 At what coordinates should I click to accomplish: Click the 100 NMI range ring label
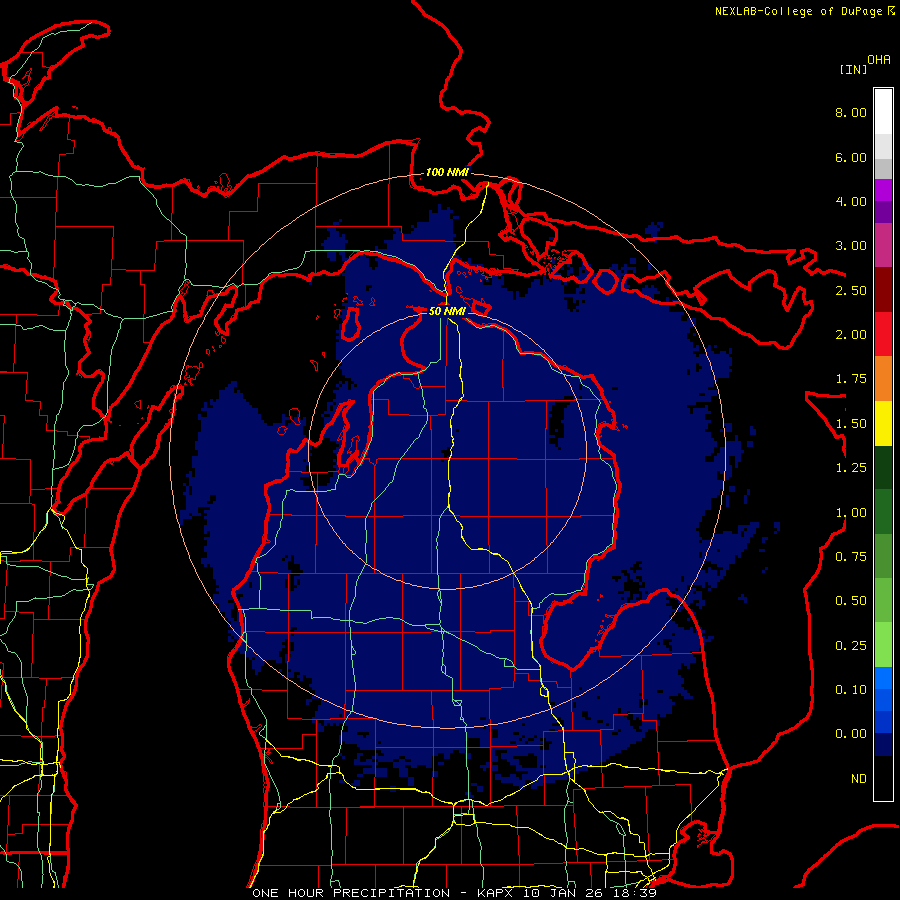click(x=447, y=172)
